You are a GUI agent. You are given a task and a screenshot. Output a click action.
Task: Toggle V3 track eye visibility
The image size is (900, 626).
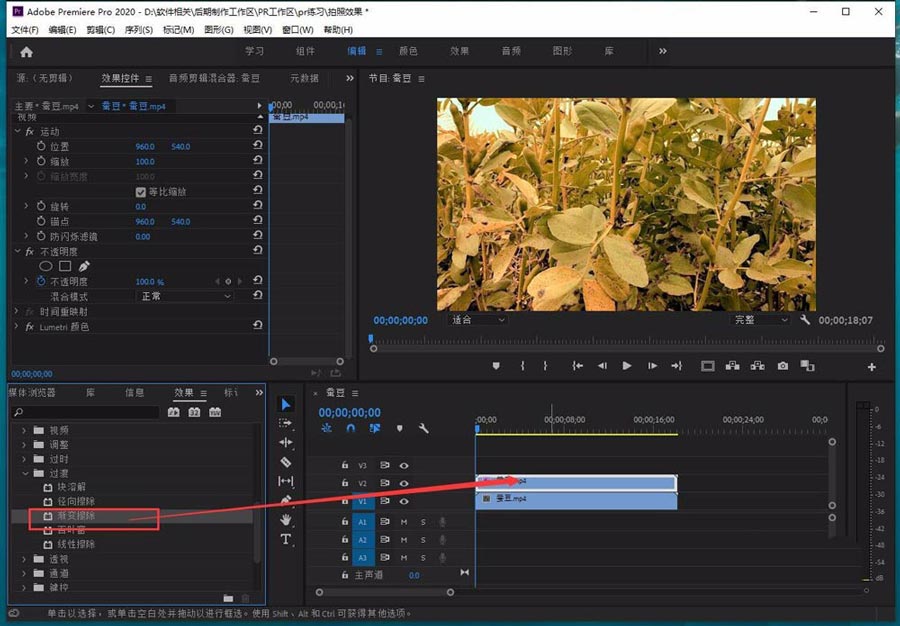[404, 465]
